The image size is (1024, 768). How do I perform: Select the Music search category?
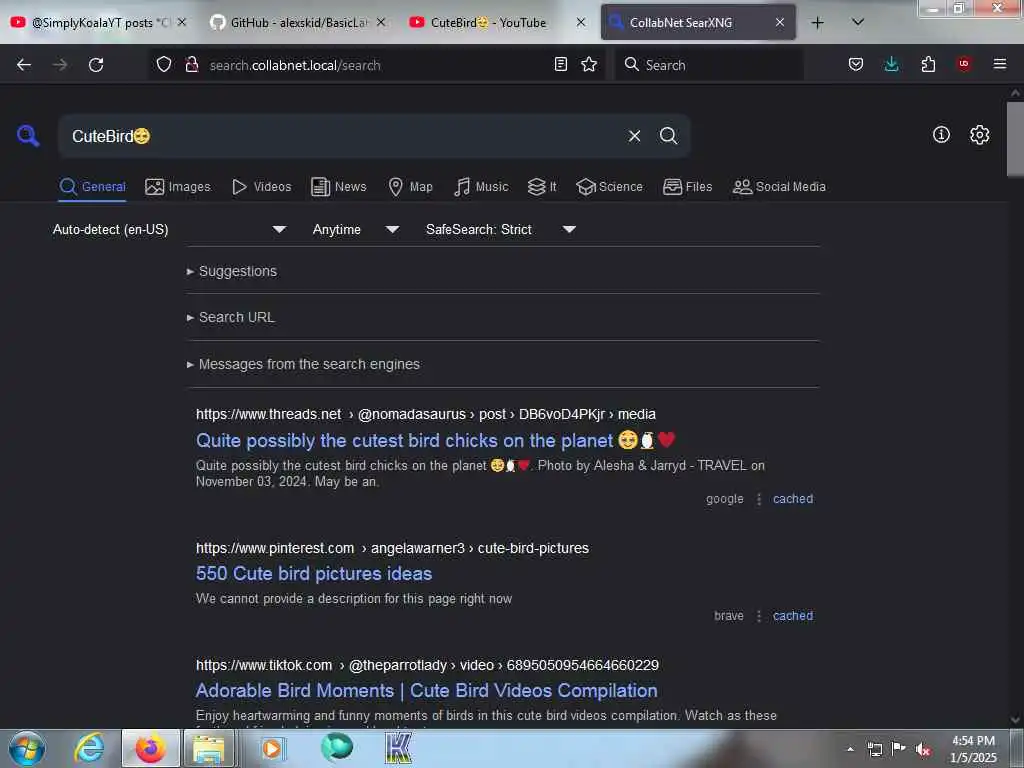[481, 187]
